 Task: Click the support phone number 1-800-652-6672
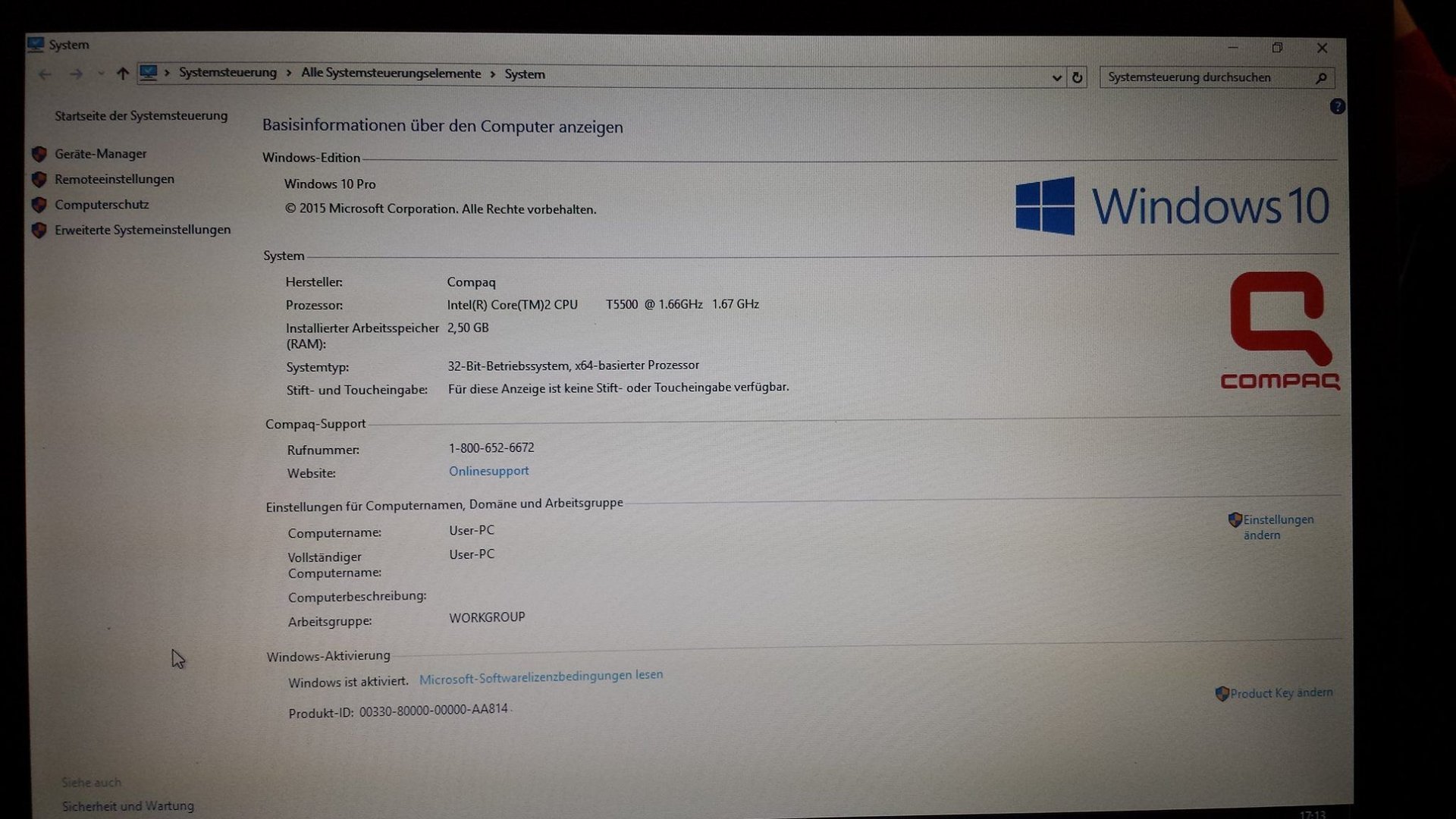click(x=491, y=448)
